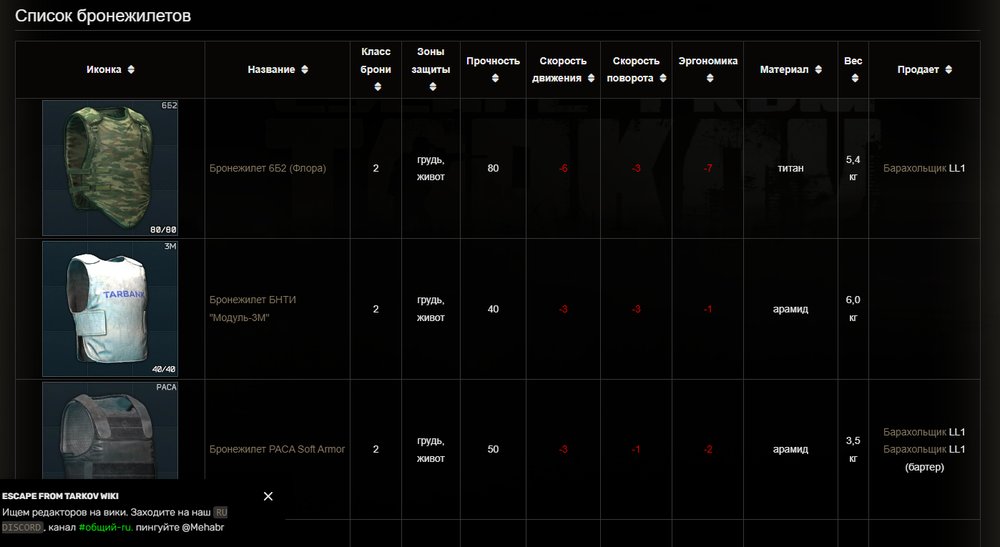This screenshot has width=1000, height=547.
Task: Open link Бронежилет БНТИ "Модуль-3М"
Action: click(253, 309)
